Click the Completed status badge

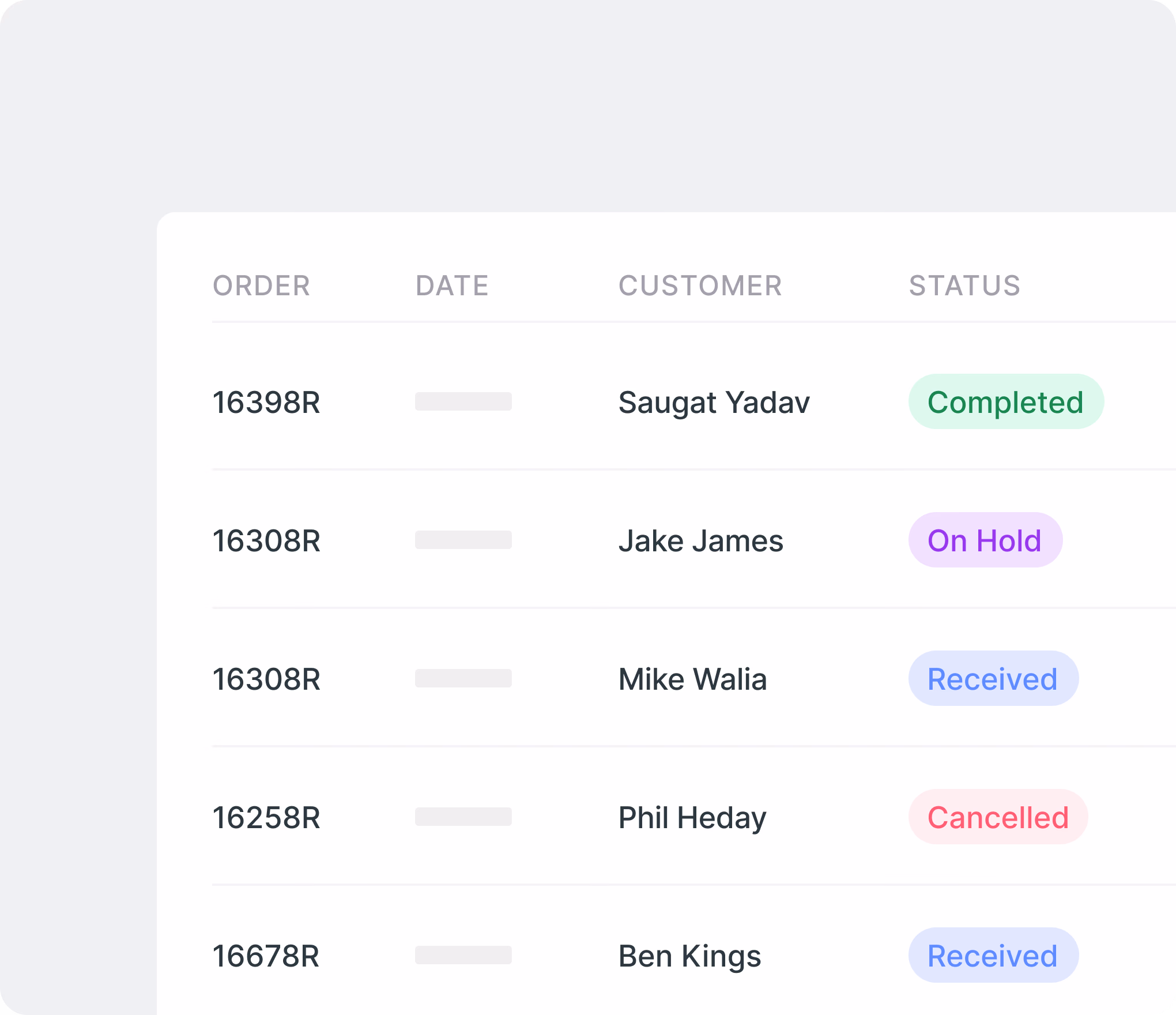pos(1005,402)
